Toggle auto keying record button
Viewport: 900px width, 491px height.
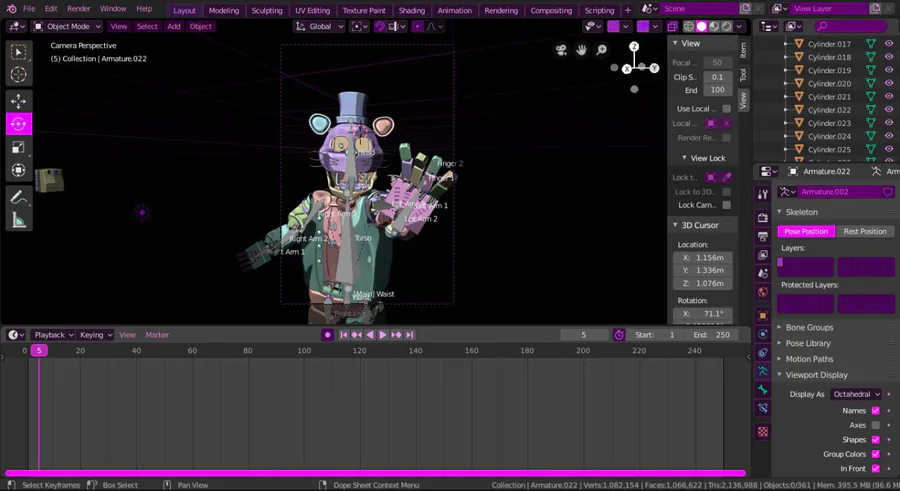pyautogui.click(x=328, y=335)
